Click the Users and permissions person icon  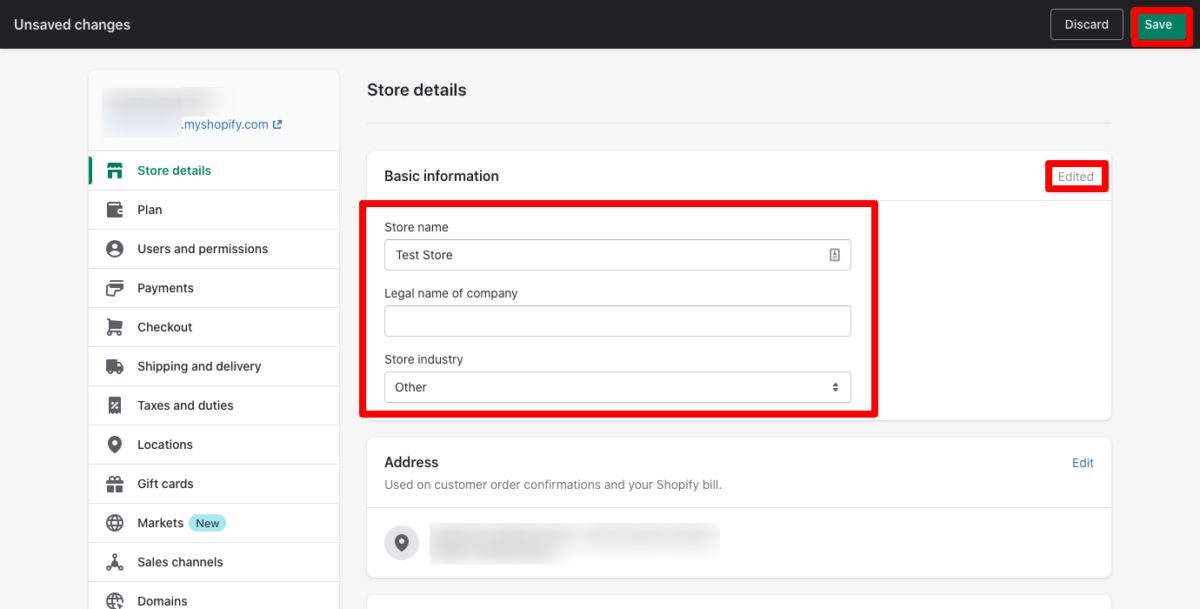coord(115,249)
